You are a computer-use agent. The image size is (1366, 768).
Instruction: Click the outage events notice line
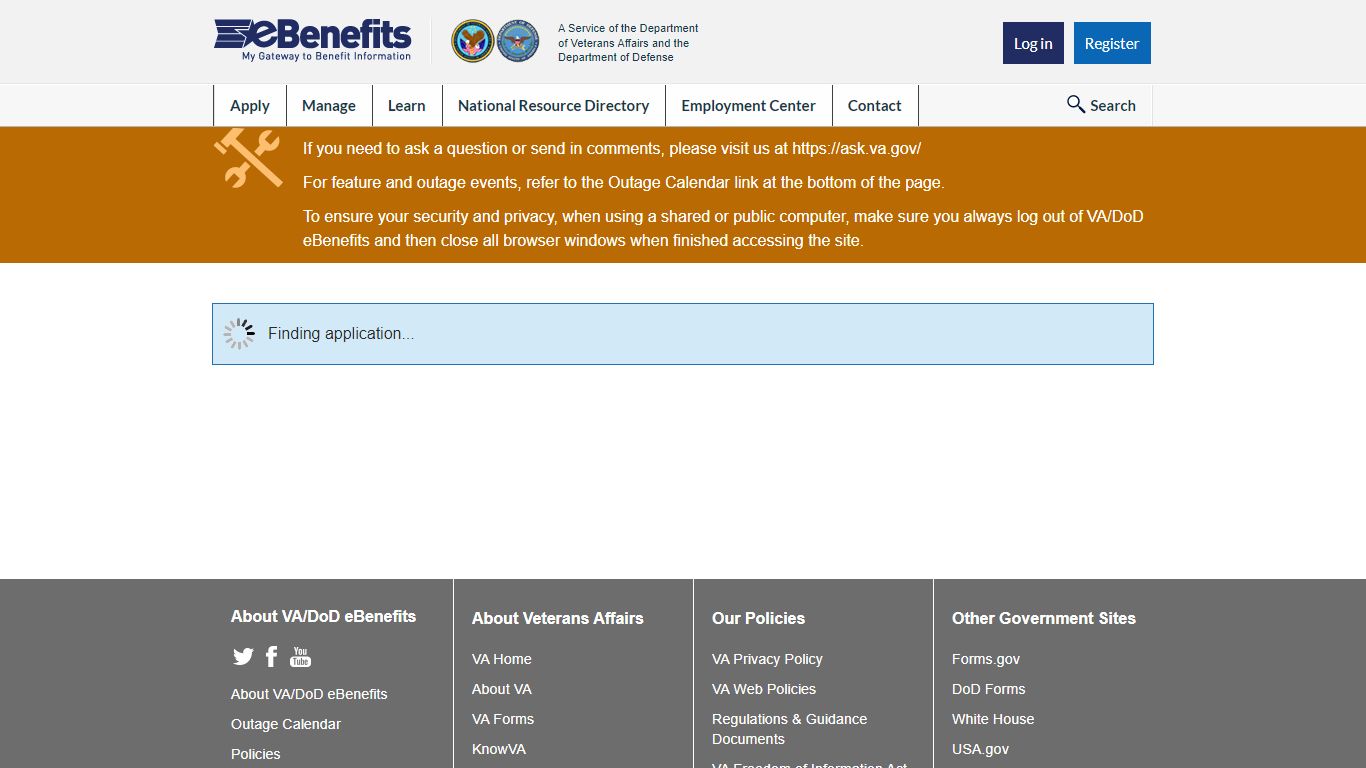pyautogui.click(x=624, y=183)
